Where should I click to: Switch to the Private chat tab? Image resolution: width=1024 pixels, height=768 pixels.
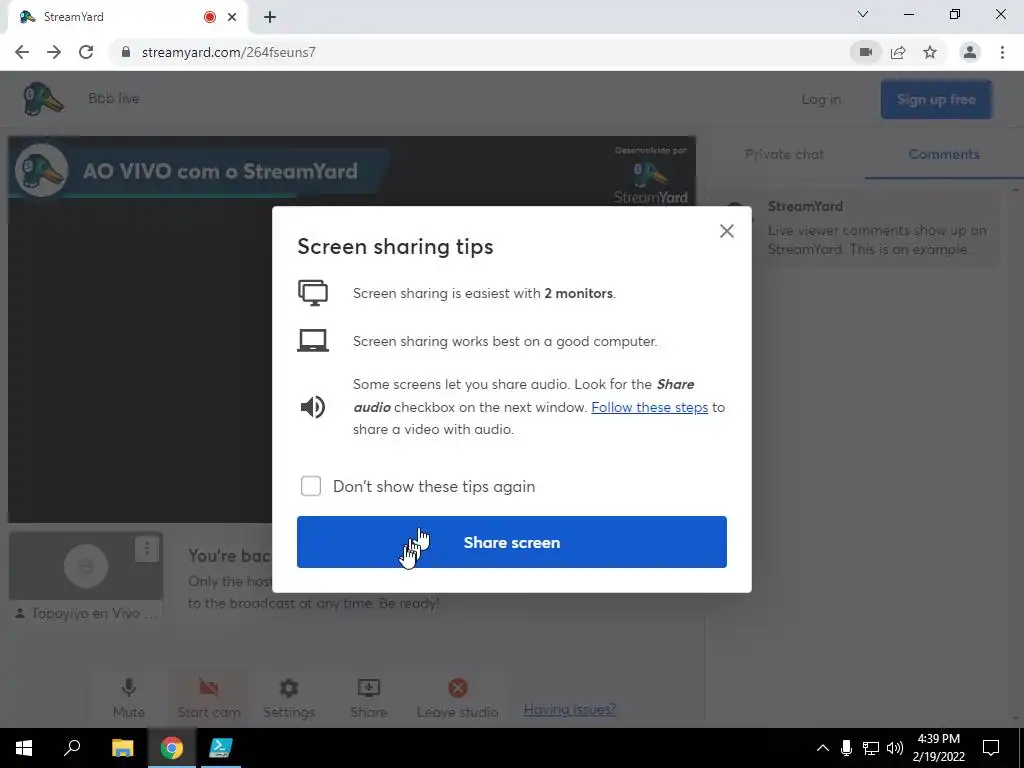click(784, 154)
